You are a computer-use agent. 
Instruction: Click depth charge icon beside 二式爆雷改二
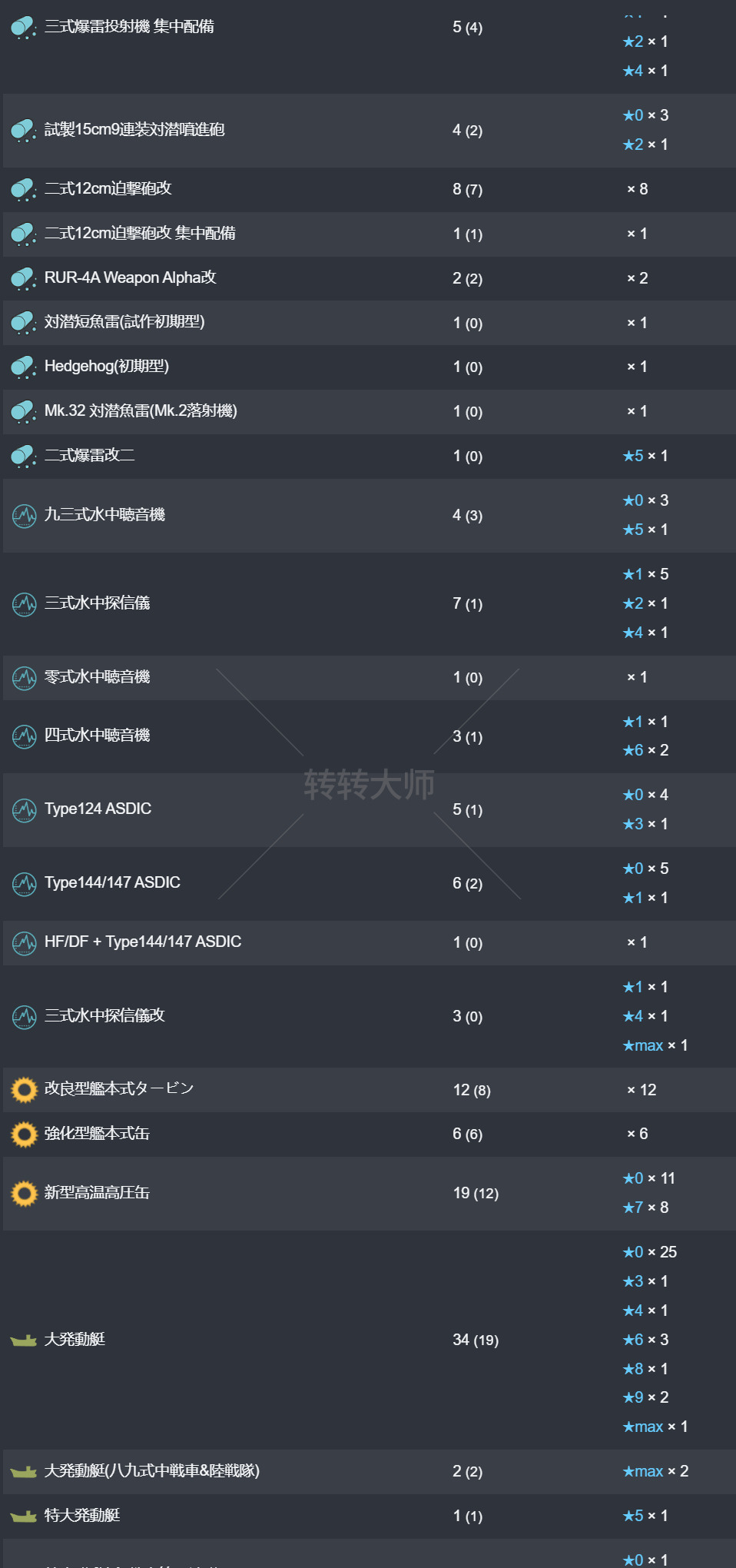click(x=24, y=457)
